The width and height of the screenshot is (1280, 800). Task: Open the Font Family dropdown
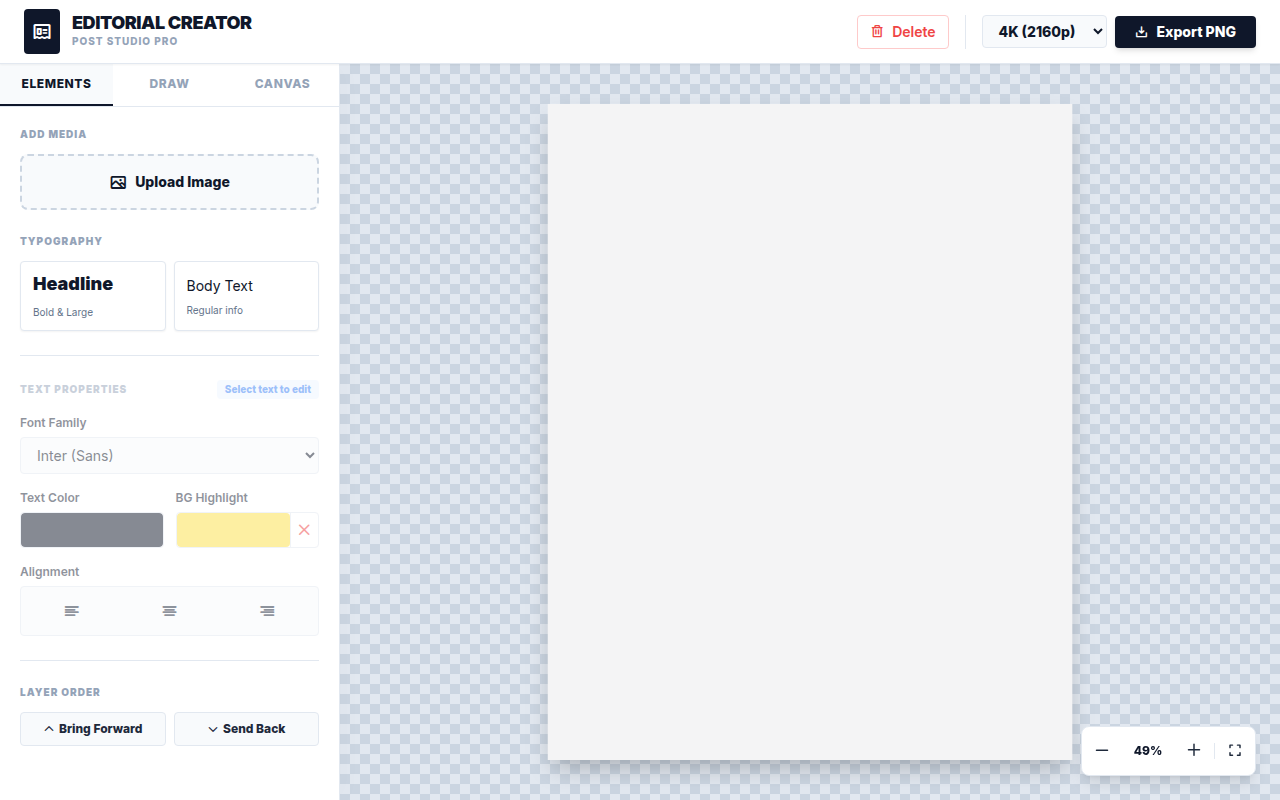point(170,456)
